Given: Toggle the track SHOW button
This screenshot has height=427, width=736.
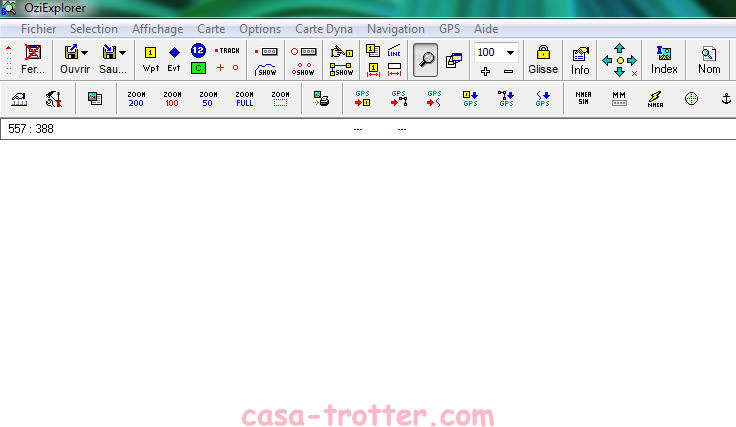Looking at the screenshot, I should pos(266,70).
